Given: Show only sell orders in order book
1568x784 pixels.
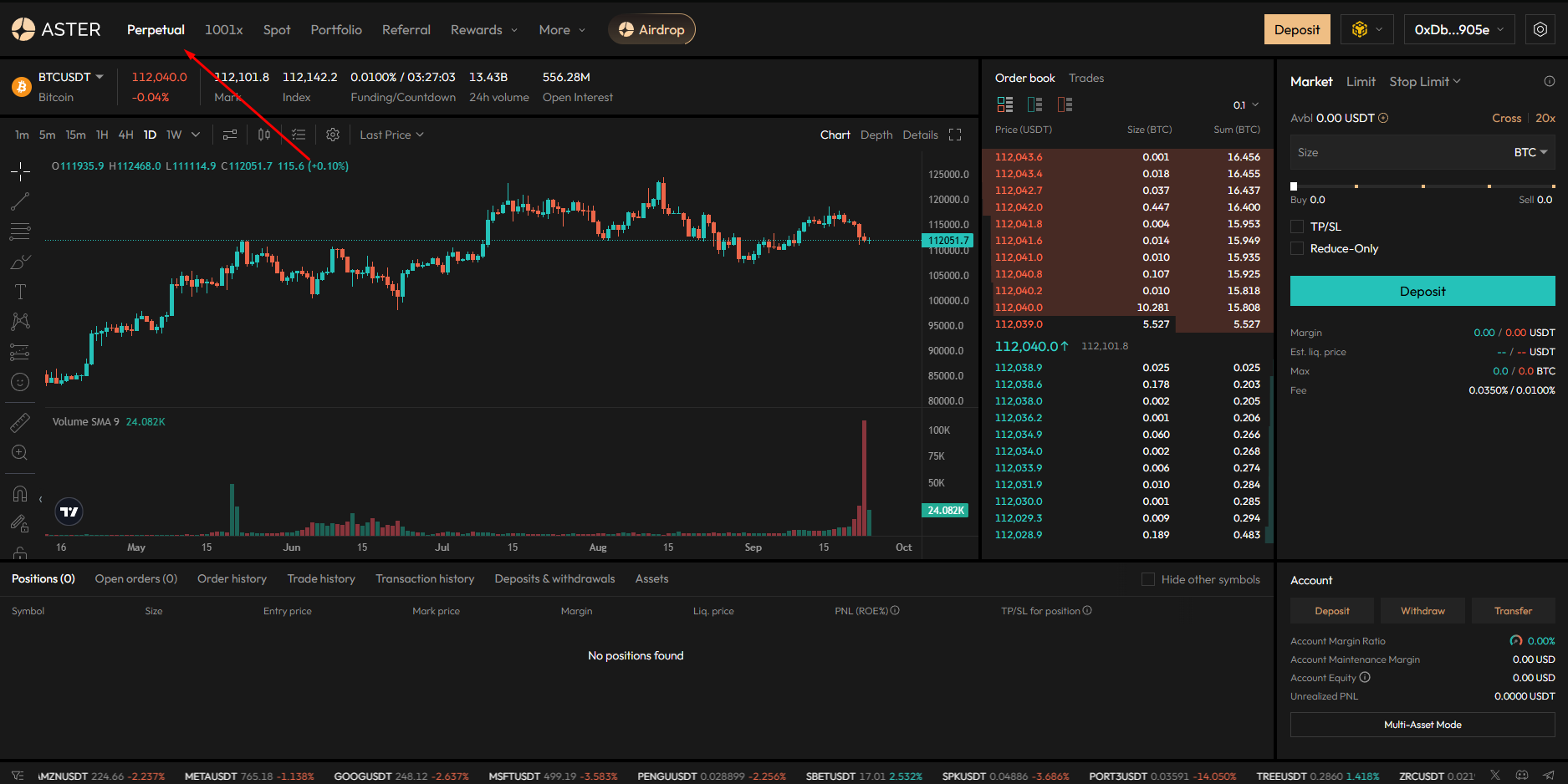Looking at the screenshot, I should pyautogui.click(x=1065, y=104).
